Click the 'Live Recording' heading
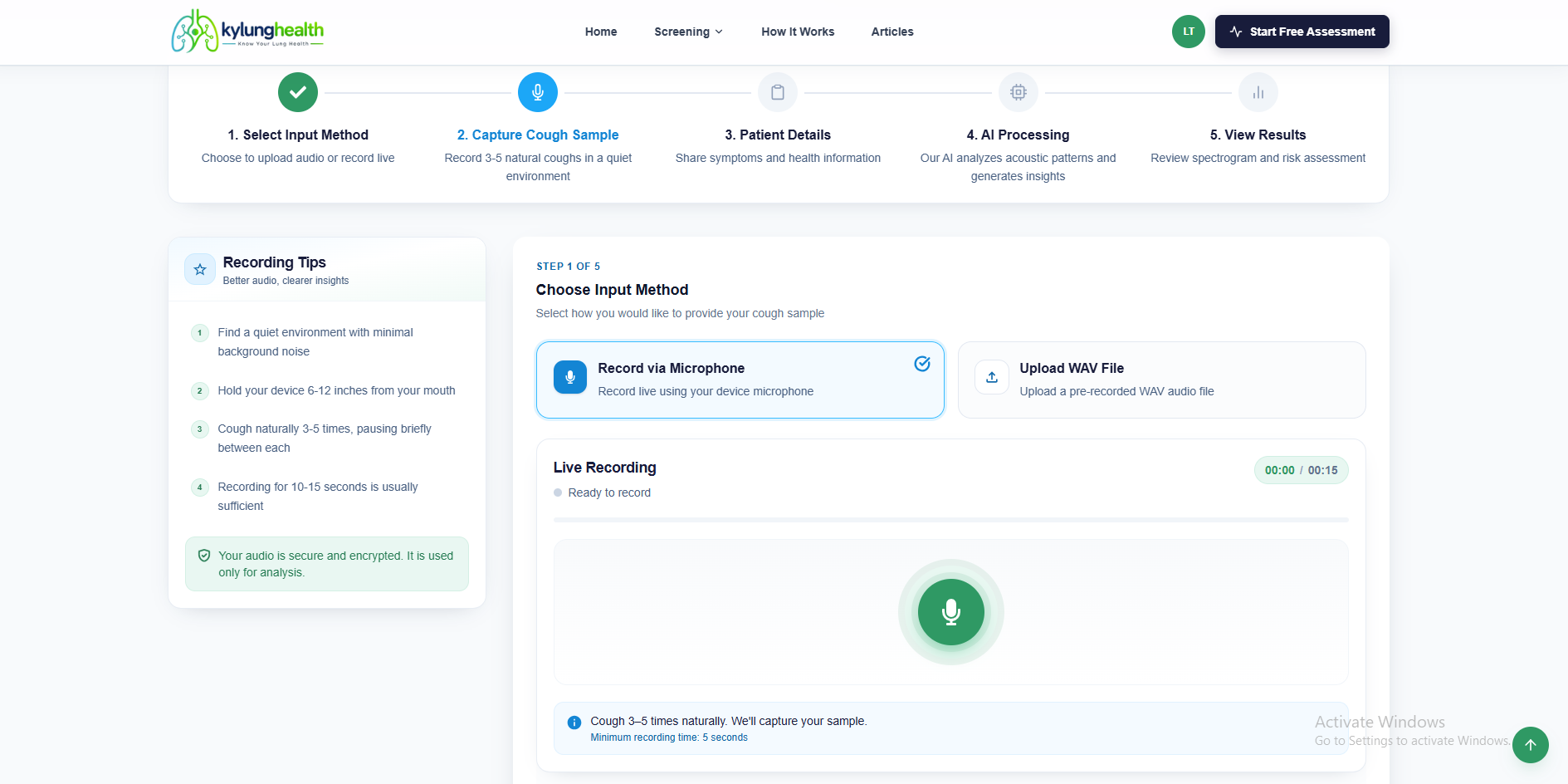This screenshot has width=1568, height=784. [x=604, y=468]
